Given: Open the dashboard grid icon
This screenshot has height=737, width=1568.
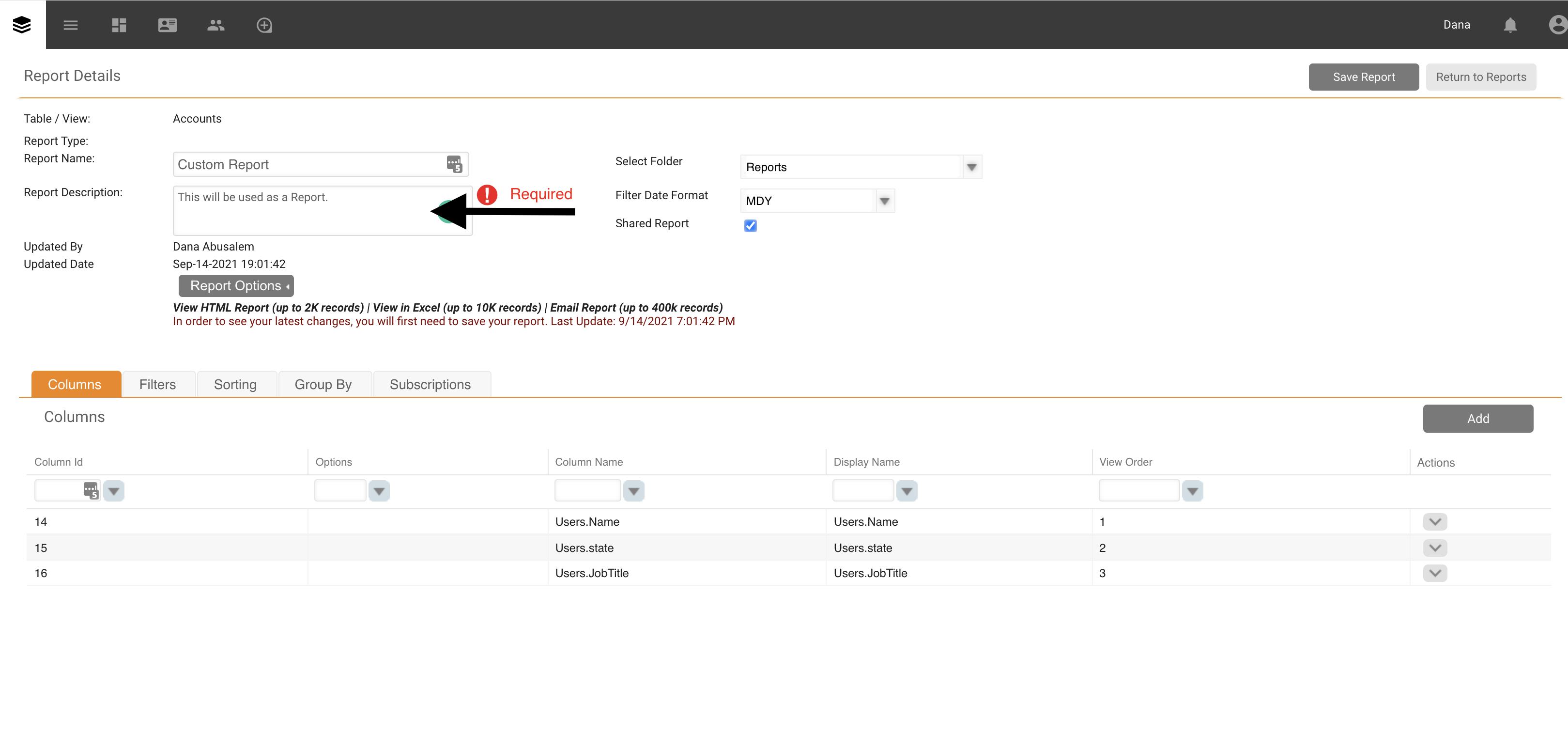Looking at the screenshot, I should pos(119,25).
